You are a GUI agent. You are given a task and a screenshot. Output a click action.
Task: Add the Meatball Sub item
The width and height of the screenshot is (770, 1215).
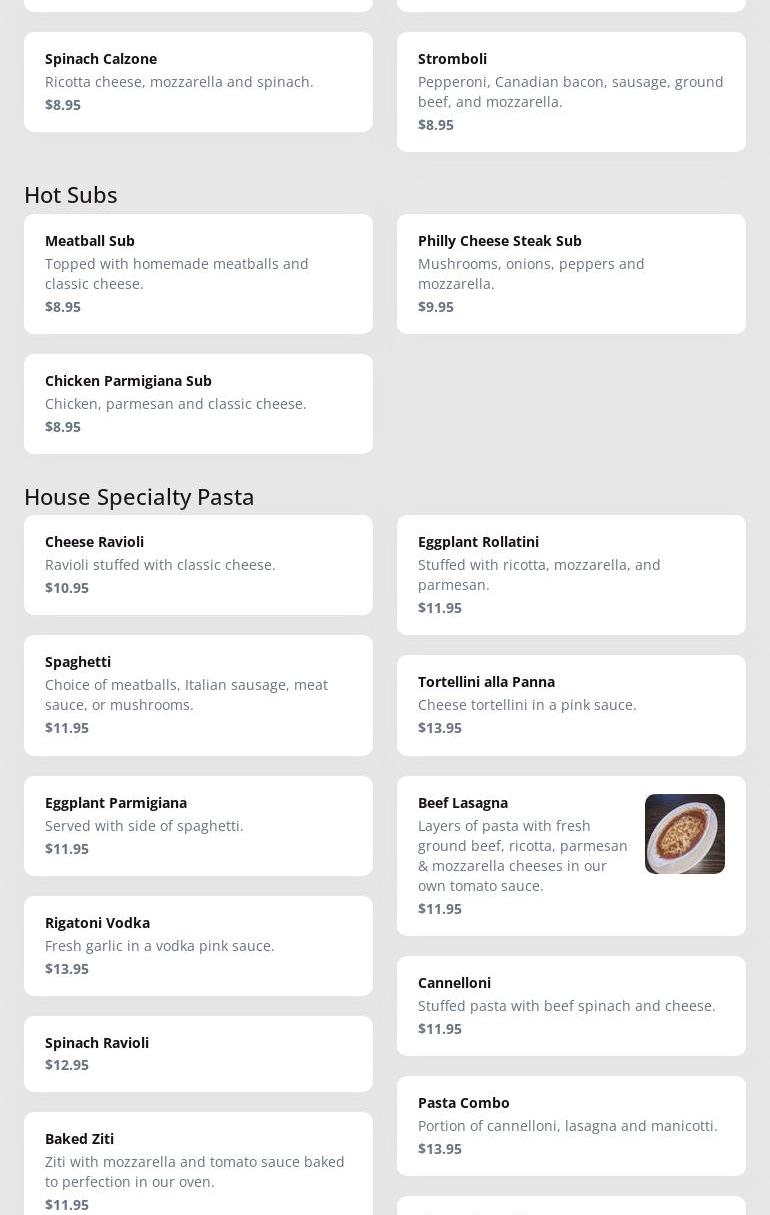pos(198,274)
